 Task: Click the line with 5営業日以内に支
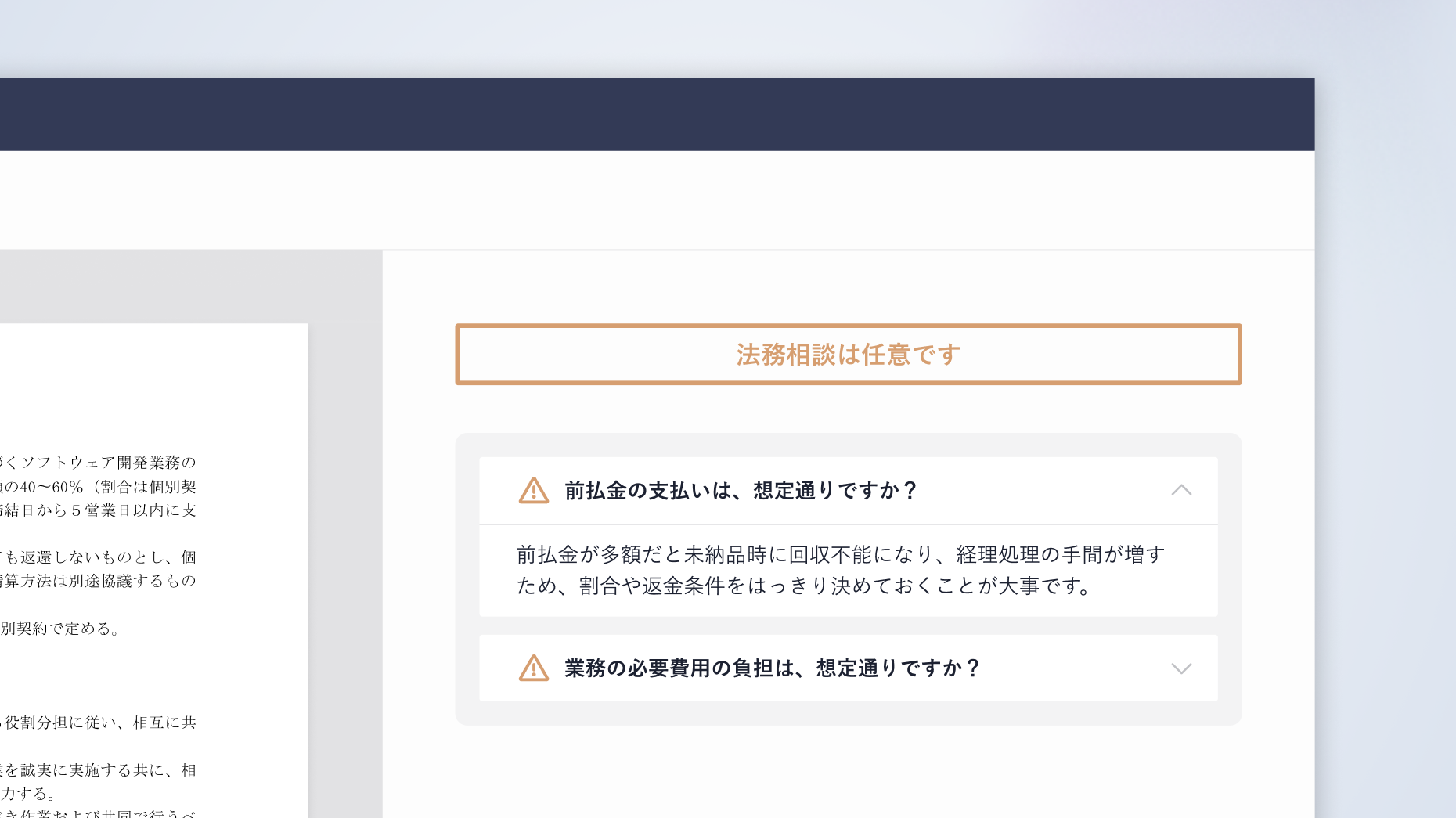(x=98, y=510)
